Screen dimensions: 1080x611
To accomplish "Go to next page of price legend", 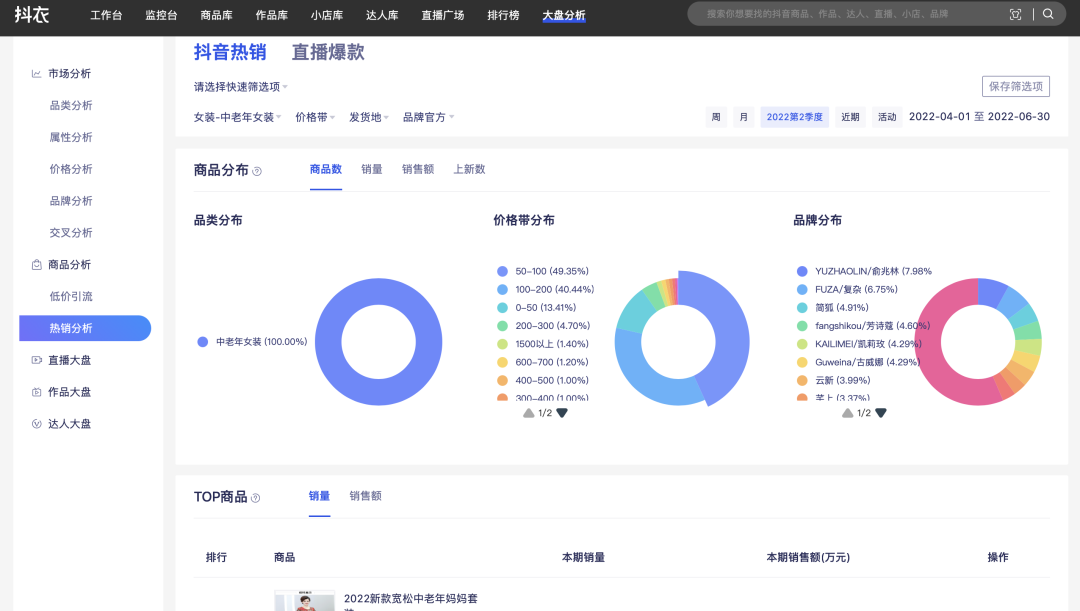I will 562,413.
